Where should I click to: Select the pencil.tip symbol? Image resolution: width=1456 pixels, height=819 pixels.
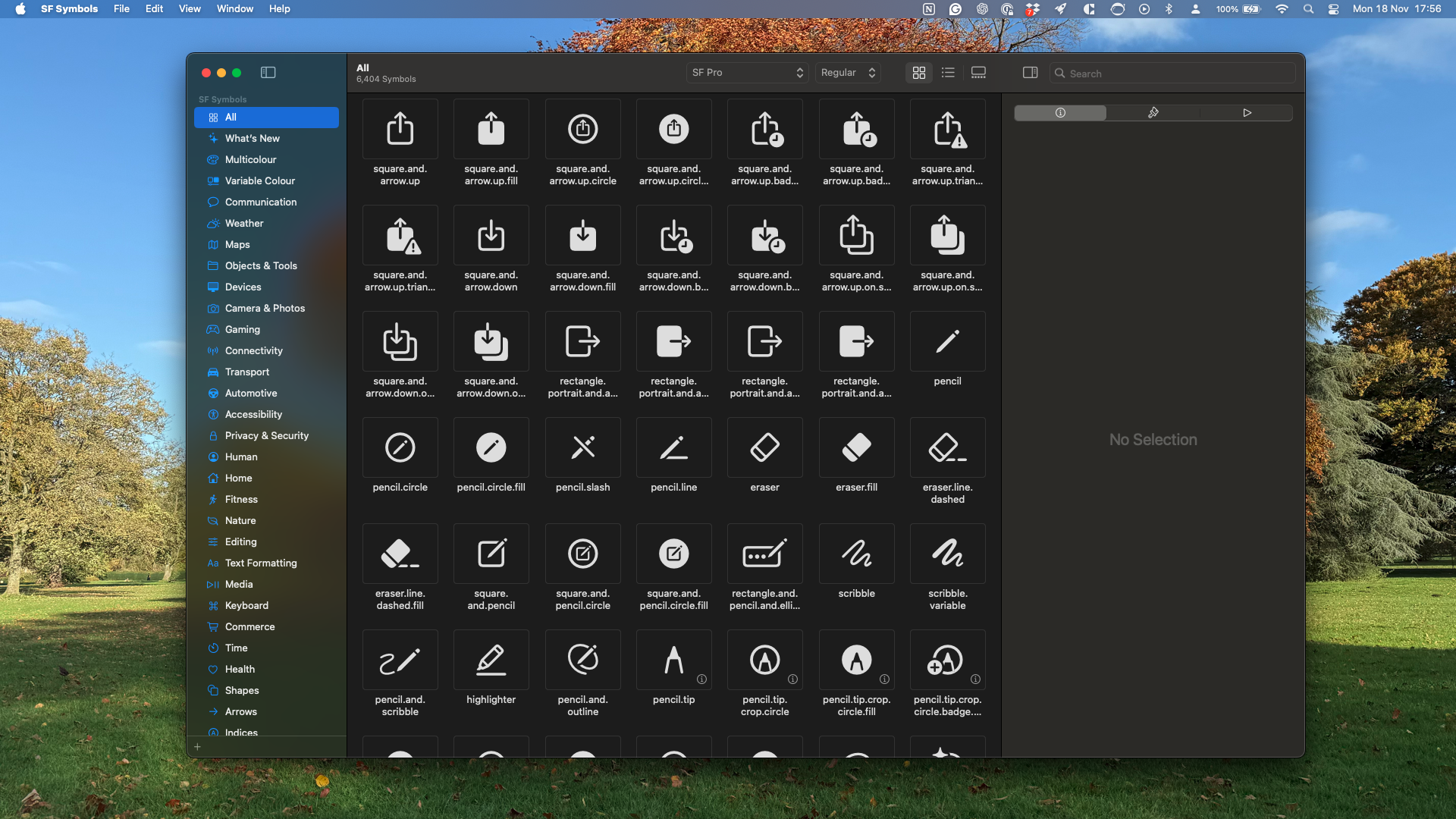673,660
